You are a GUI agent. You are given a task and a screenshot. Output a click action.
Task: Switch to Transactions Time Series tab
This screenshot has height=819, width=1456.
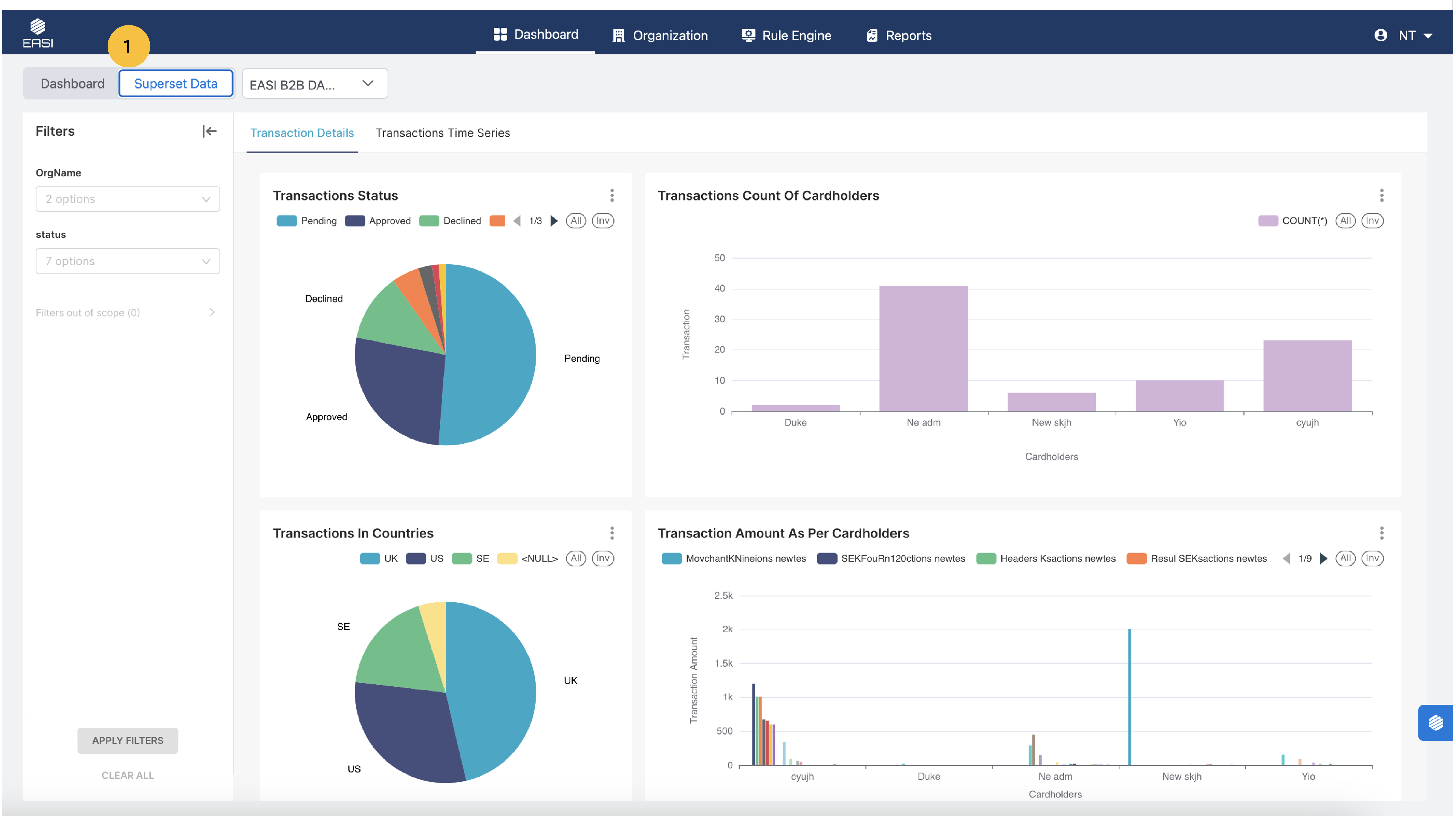[442, 133]
